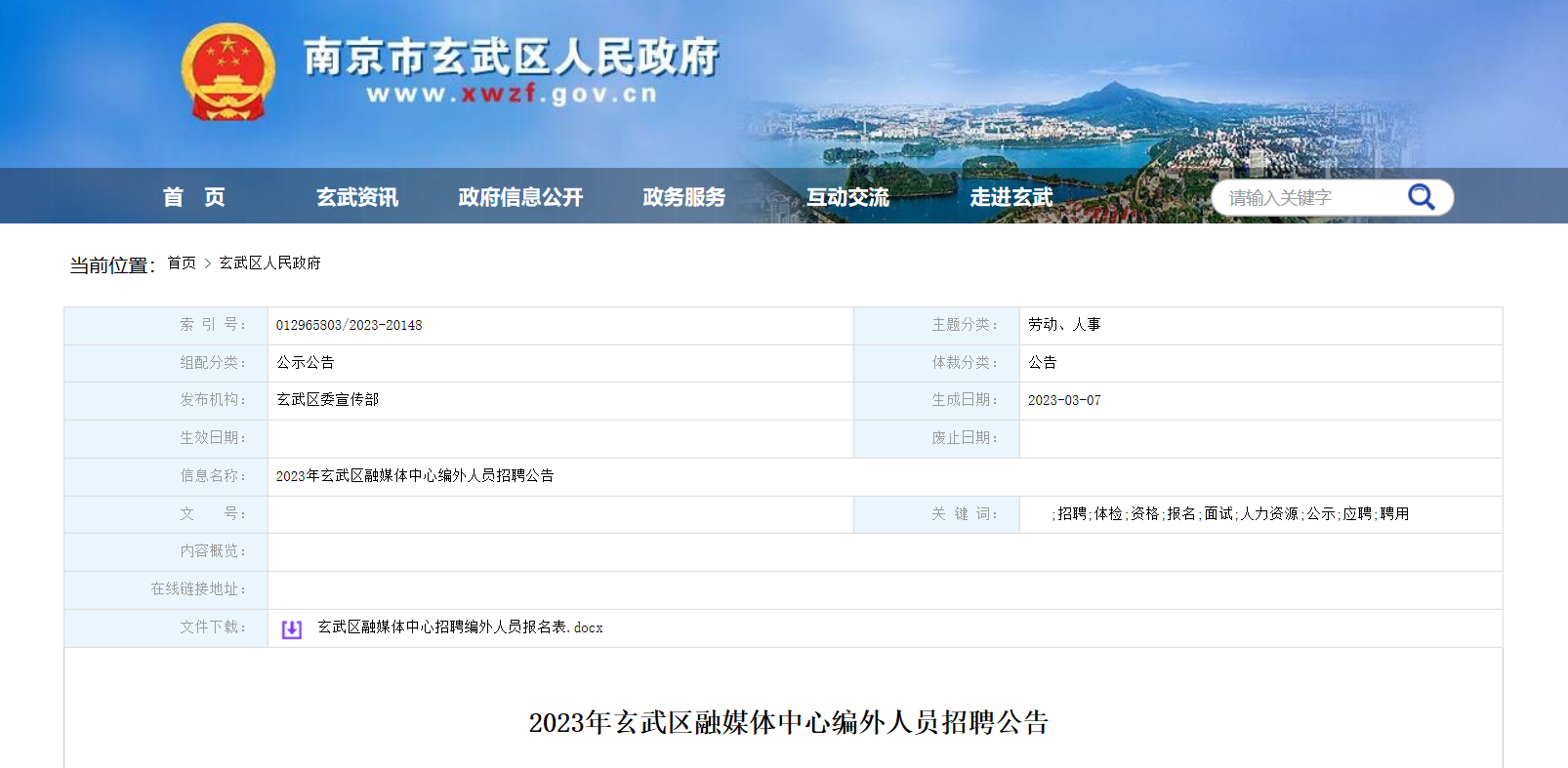Download the 报名表.docx attachment file
Viewport: 1568px width, 768px height.
pos(460,627)
